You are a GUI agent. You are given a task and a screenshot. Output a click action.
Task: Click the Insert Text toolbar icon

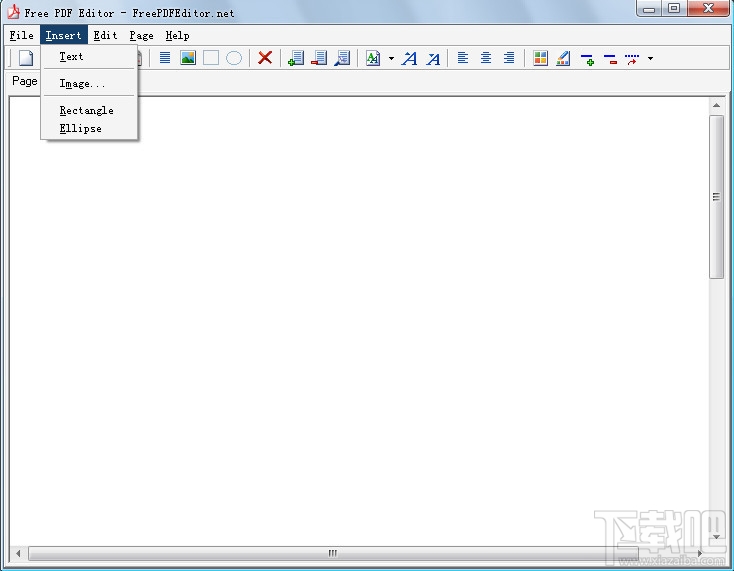[165, 58]
